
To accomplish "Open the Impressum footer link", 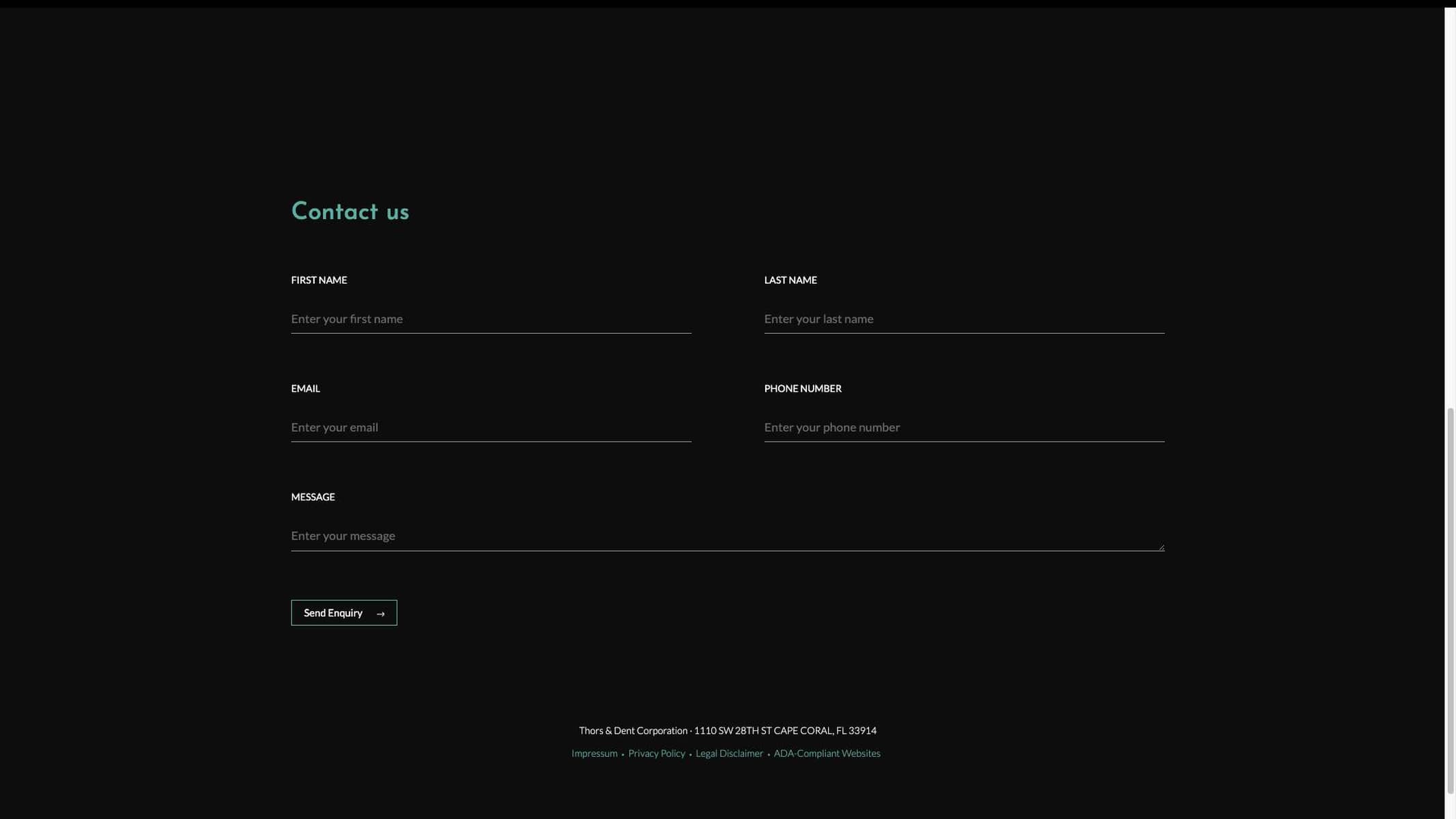I will [594, 753].
